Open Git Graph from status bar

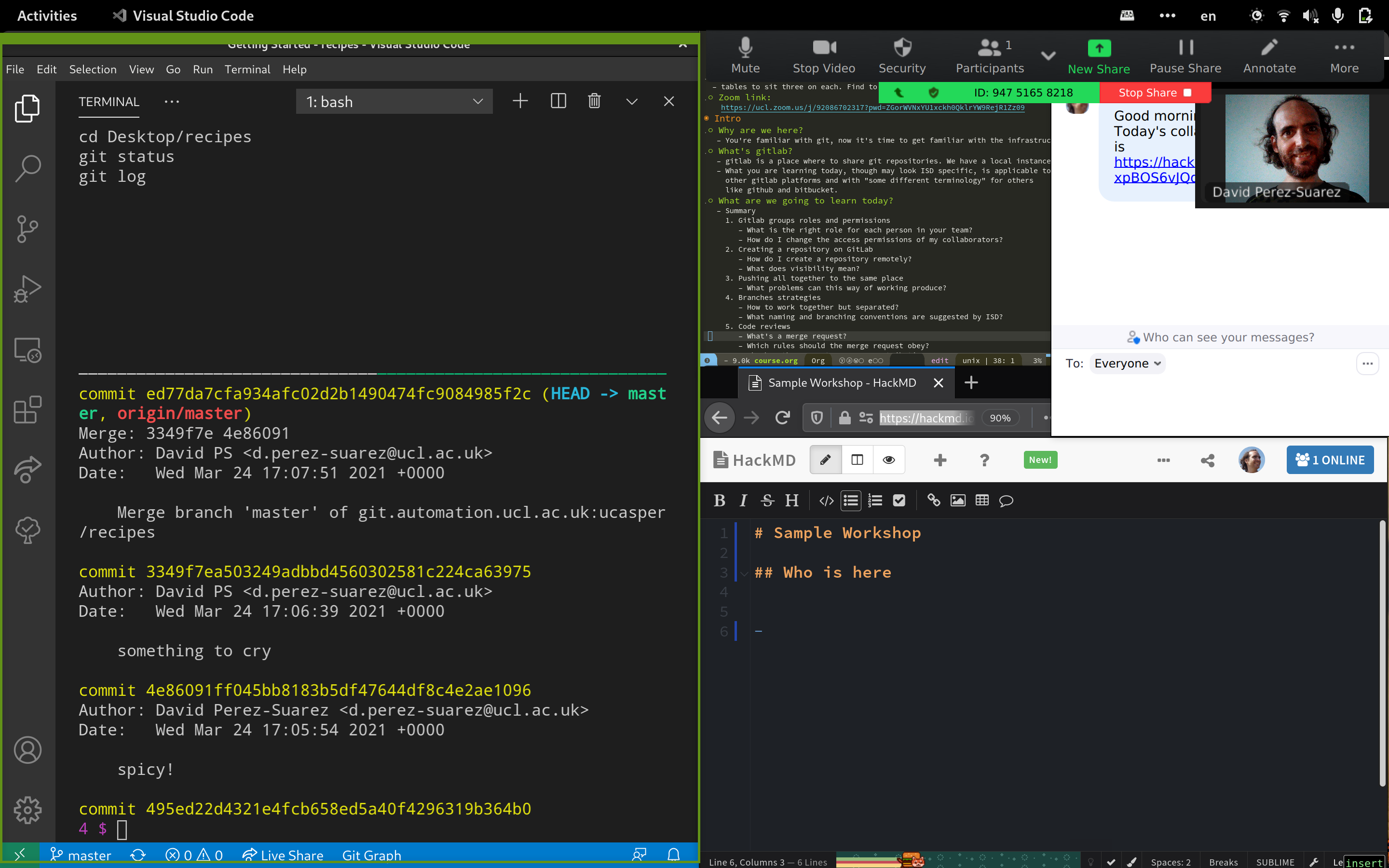[371, 855]
